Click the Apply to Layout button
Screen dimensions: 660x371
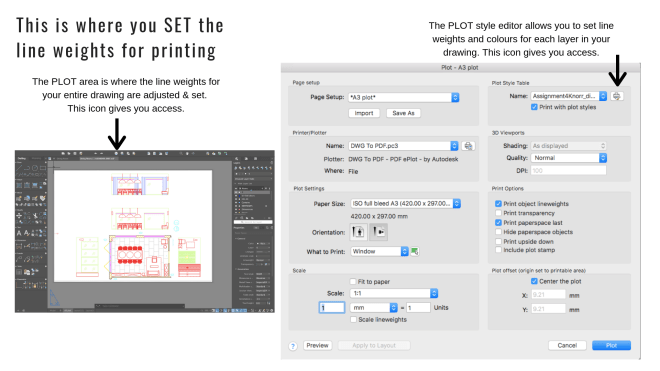click(x=374, y=346)
